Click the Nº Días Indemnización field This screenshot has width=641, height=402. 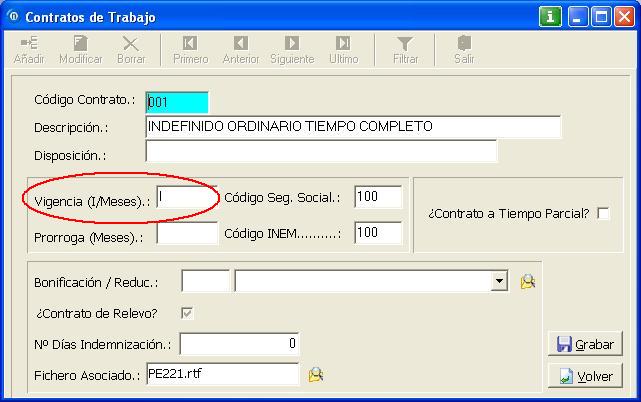(240, 344)
